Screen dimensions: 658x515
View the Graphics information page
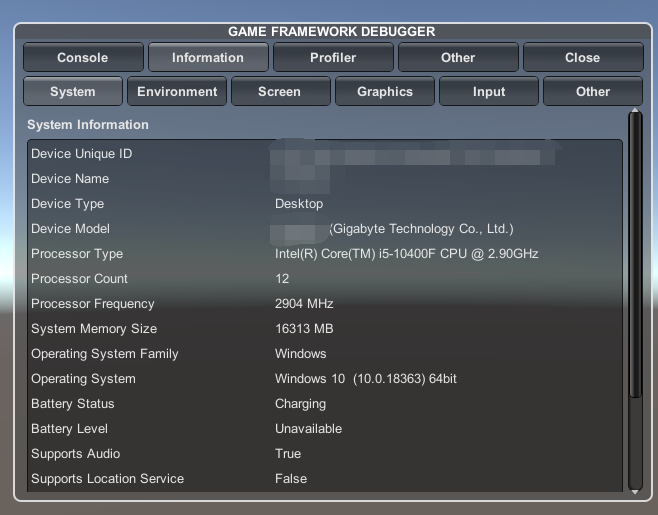point(385,91)
